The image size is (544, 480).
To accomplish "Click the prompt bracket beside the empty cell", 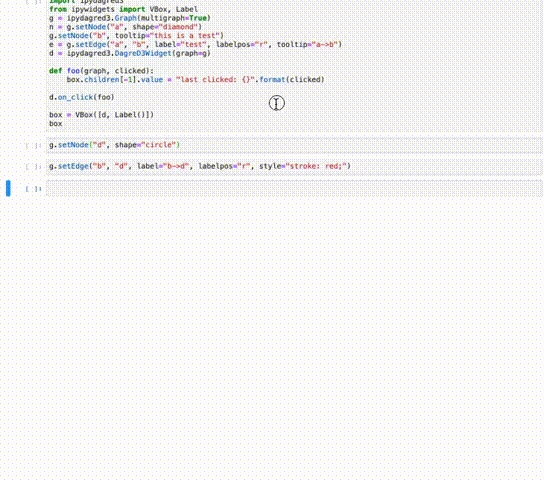I will click(x=33, y=189).
